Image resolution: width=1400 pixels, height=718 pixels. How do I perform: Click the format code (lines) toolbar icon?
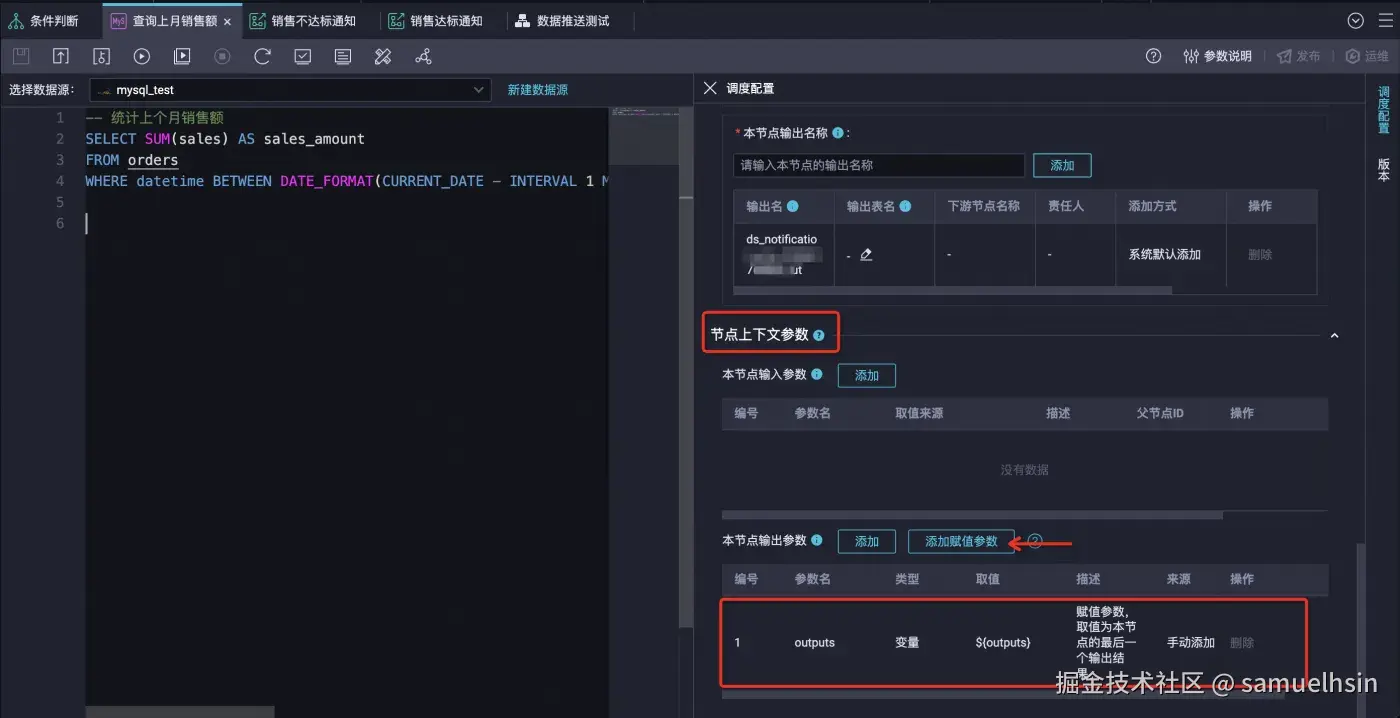(343, 57)
